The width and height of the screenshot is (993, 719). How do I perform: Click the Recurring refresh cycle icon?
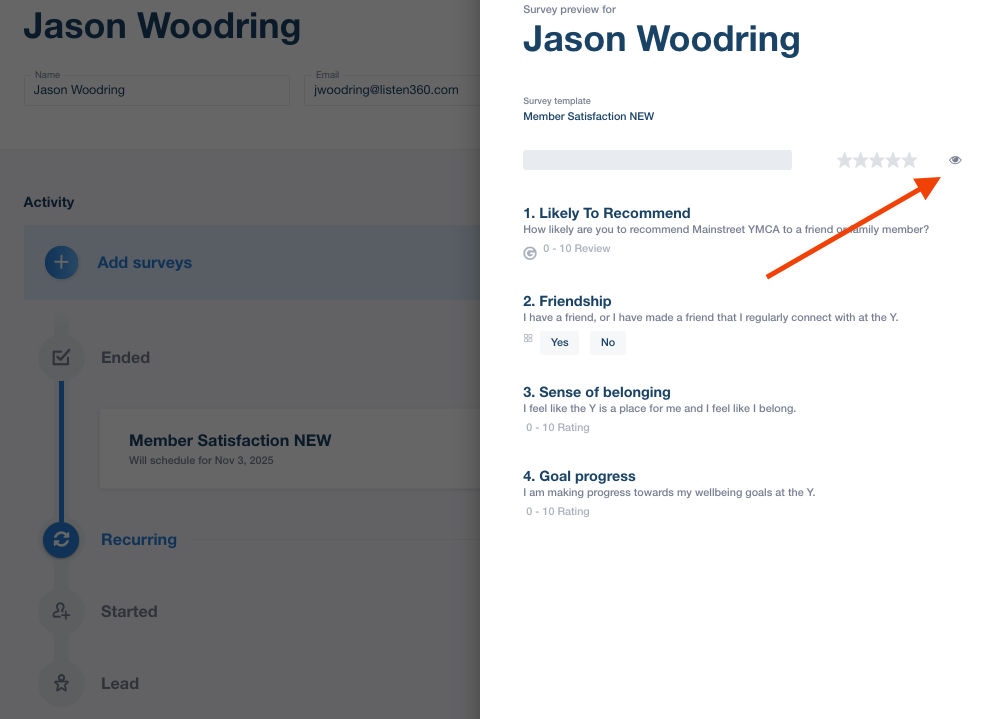[x=61, y=540]
